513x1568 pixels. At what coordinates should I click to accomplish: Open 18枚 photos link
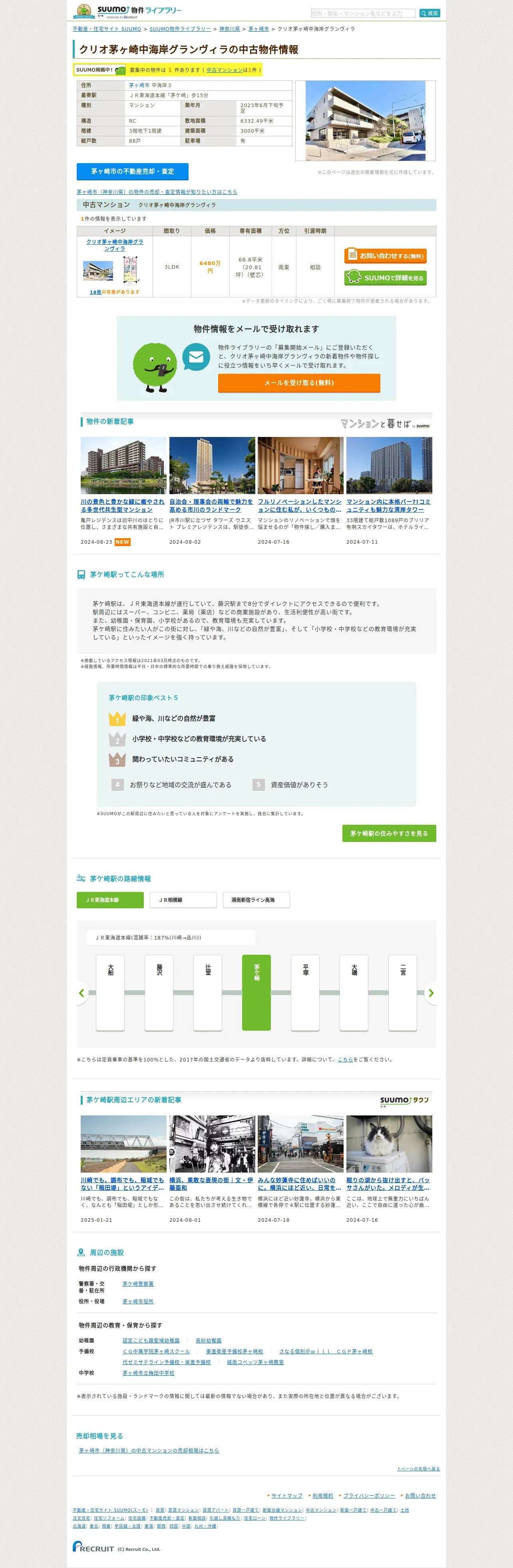95,292
